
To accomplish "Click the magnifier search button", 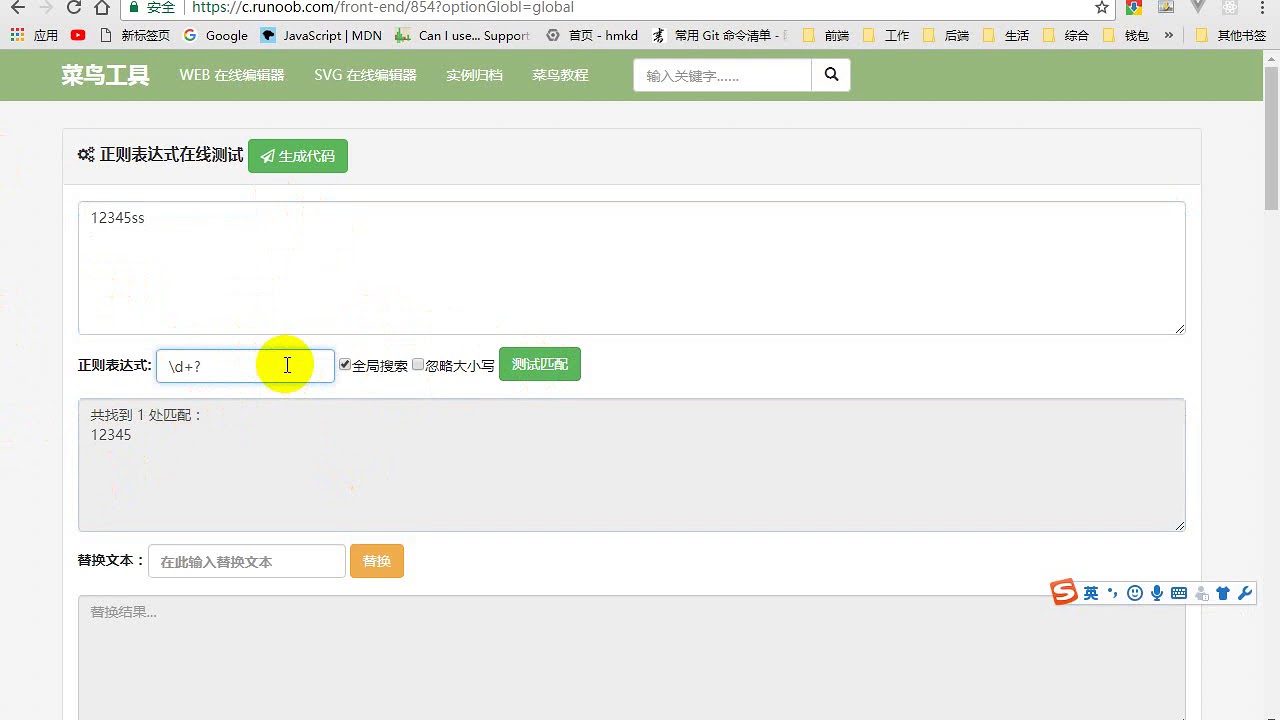I will point(831,75).
